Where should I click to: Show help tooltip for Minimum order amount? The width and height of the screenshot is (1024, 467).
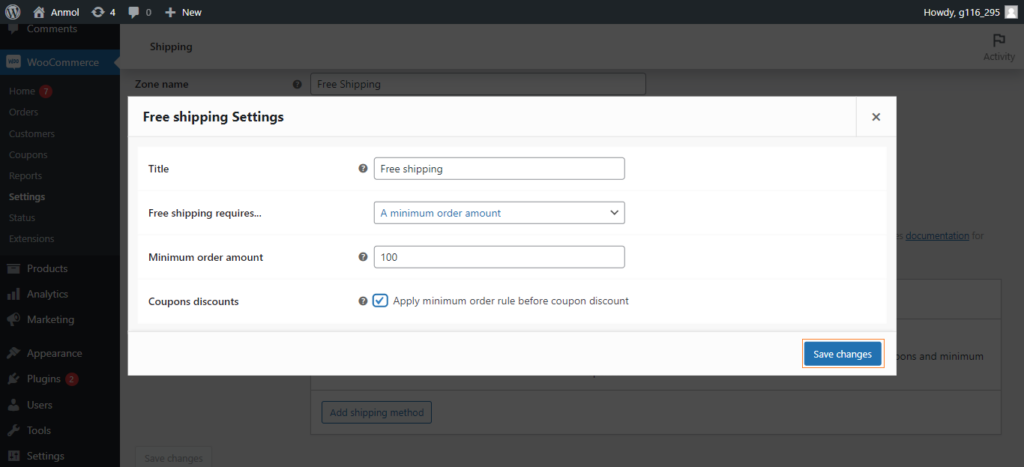click(363, 257)
